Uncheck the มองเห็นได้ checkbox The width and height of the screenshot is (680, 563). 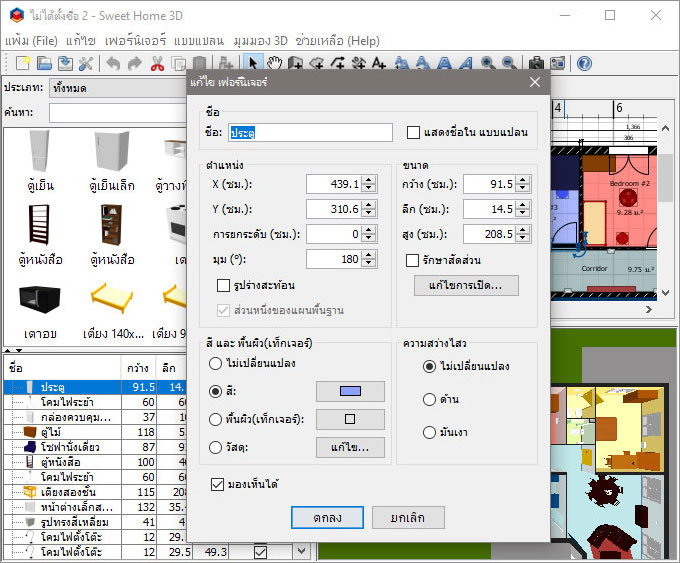tap(217, 484)
